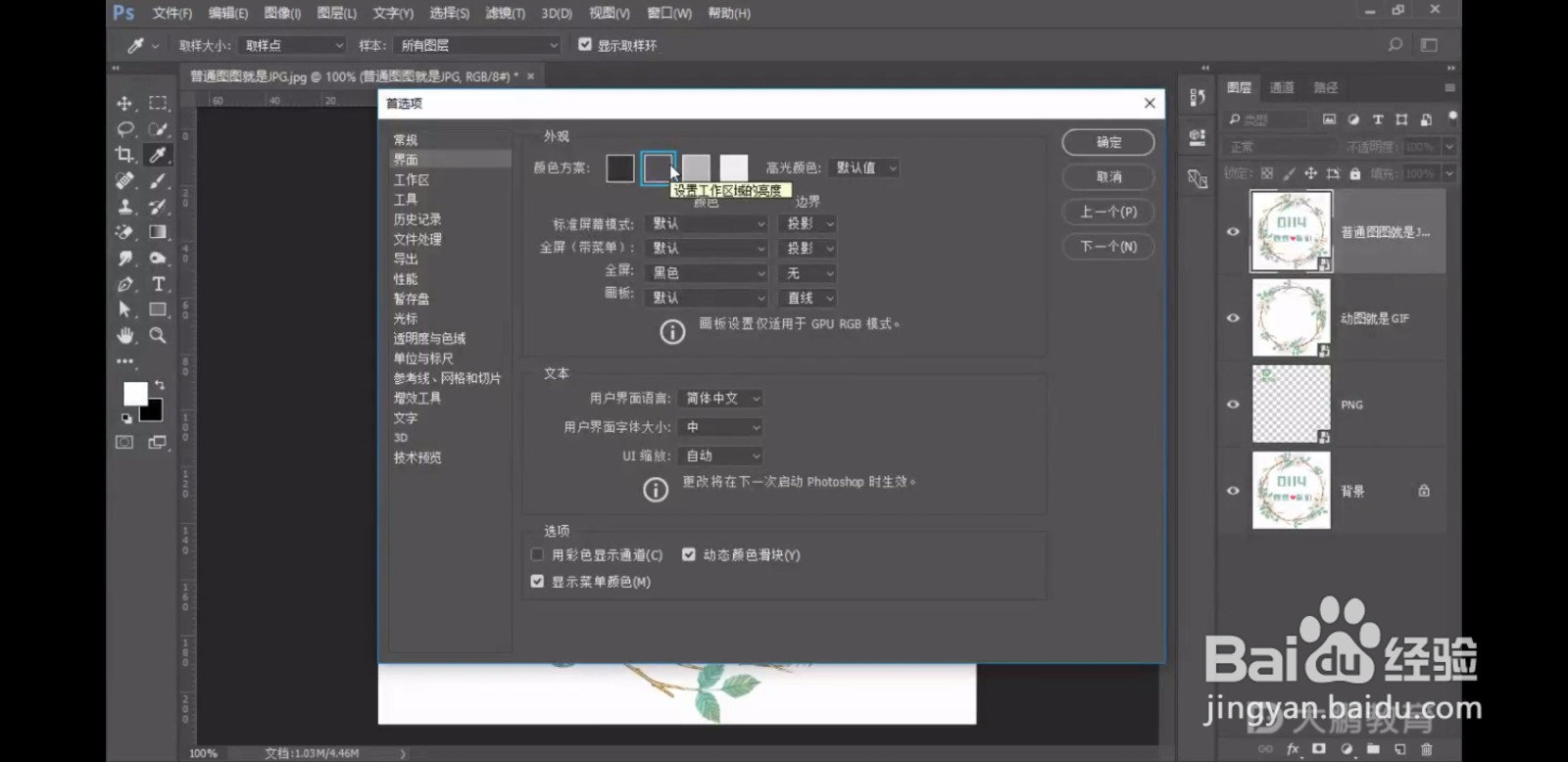The image size is (1568, 762).
Task: Switch to the 通道 tab
Action: pyautogui.click(x=1282, y=87)
